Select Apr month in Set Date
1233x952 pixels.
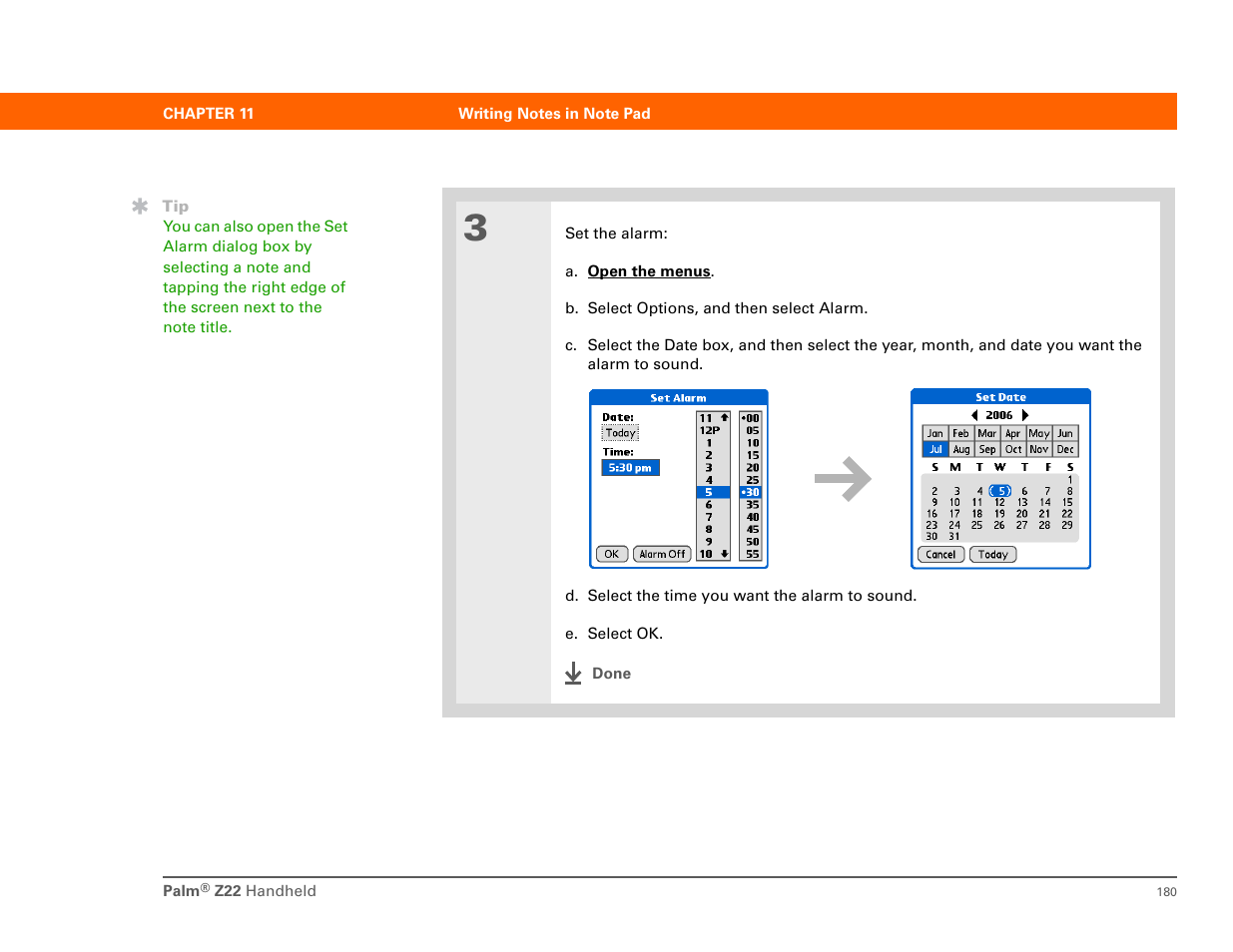1013,433
